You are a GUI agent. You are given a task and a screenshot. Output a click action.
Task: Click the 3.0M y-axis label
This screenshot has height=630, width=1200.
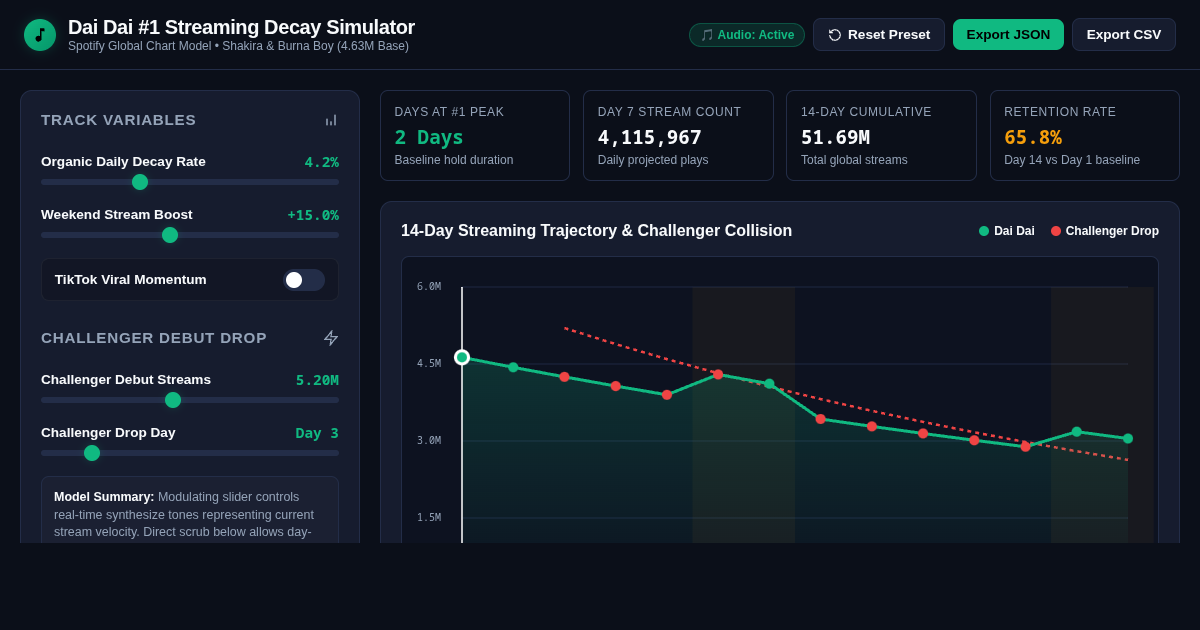[429, 441]
